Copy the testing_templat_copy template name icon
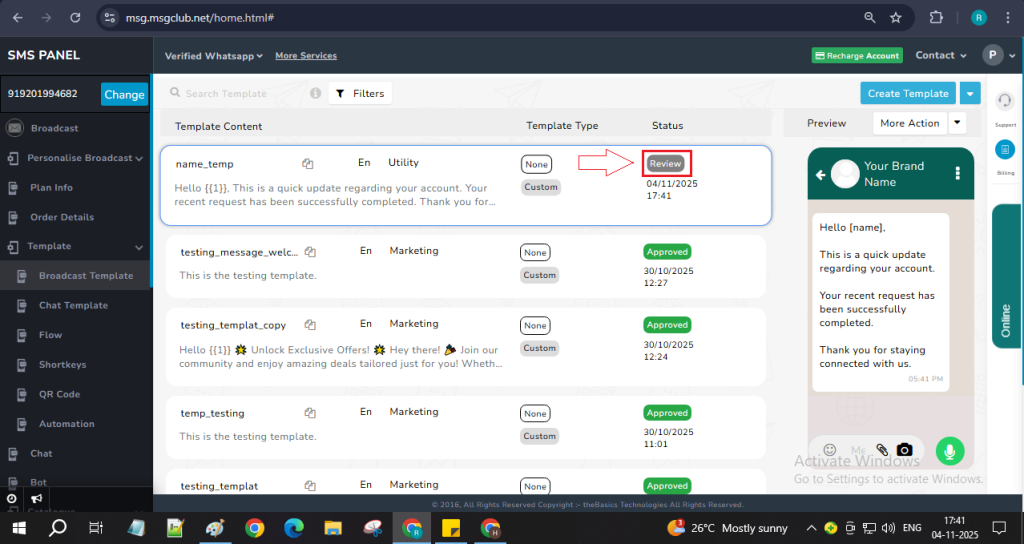 point(310,325)
